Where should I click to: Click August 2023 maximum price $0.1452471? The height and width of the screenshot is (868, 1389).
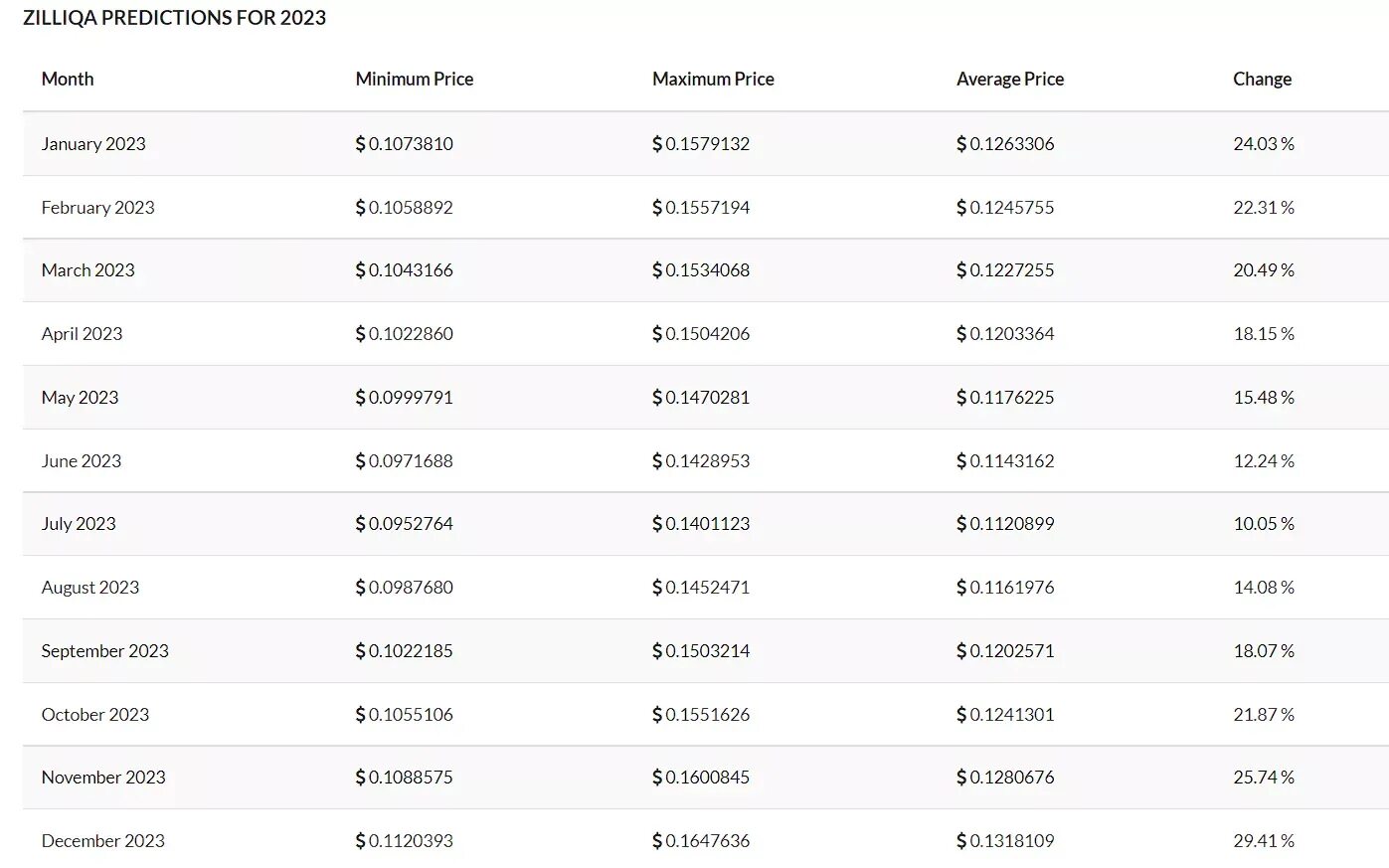coord(701,587)
